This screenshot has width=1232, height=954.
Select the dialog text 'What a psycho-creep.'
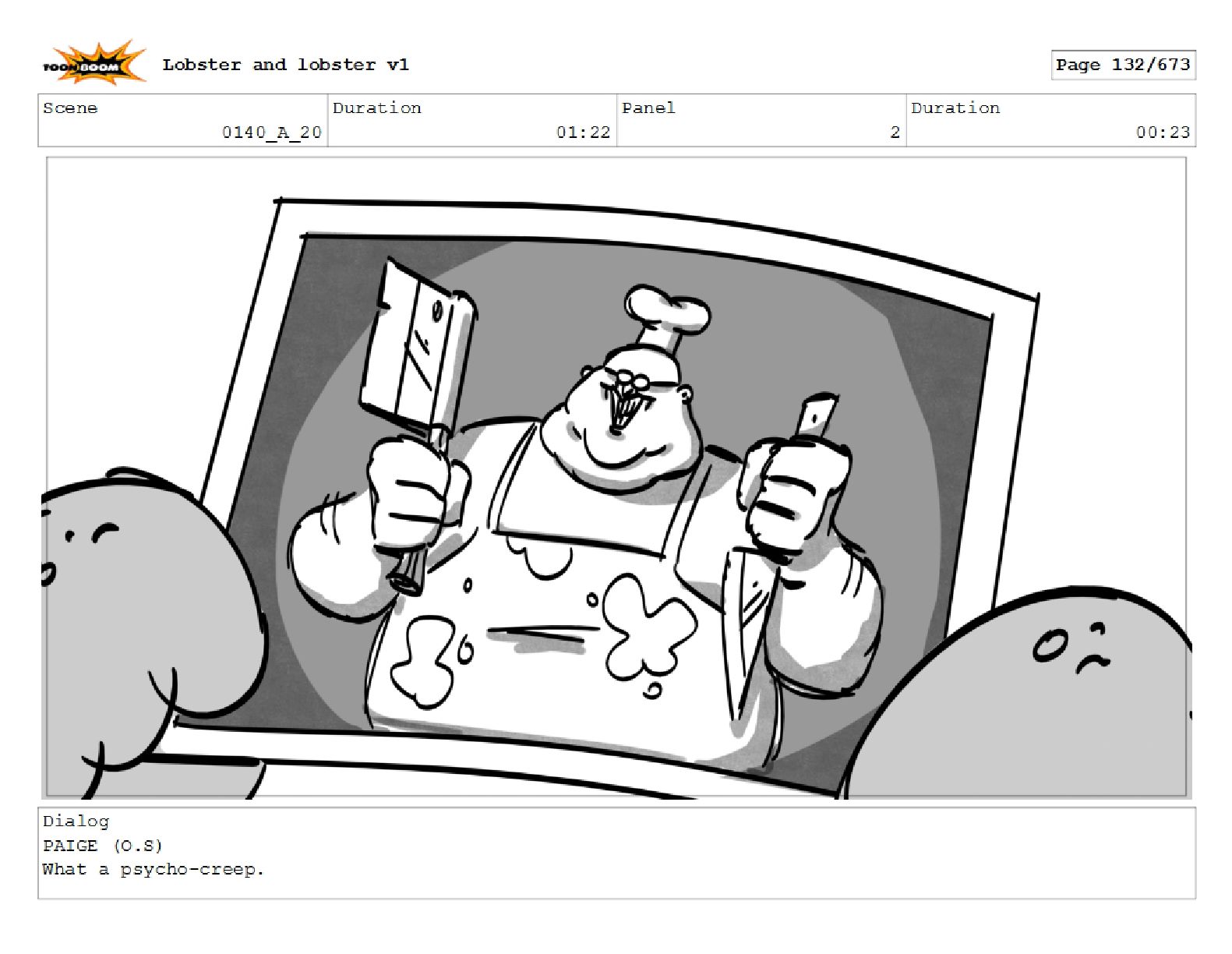pyautogui.click(x=154, y=870)
